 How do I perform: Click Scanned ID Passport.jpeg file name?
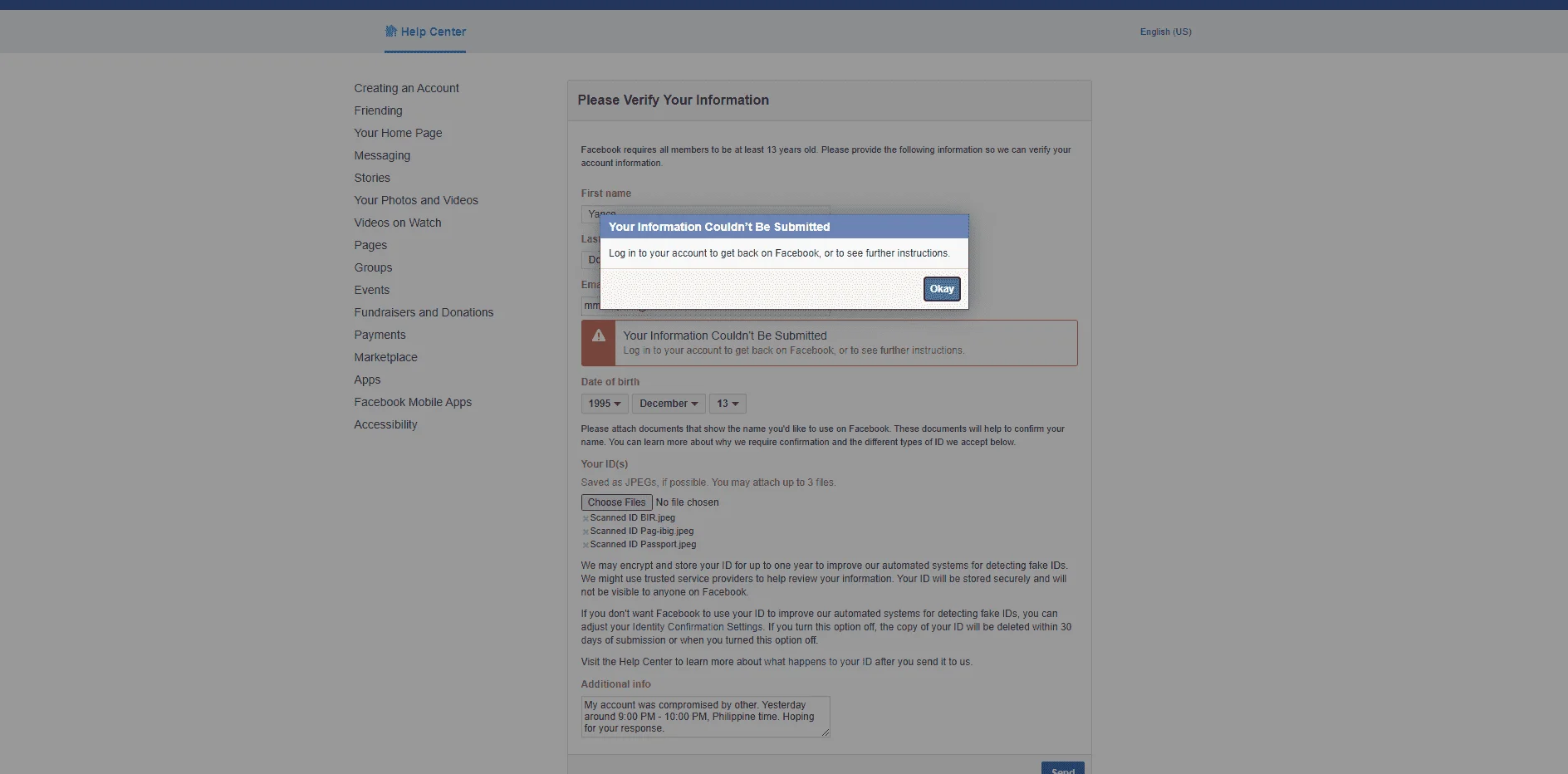click(644, 545)
